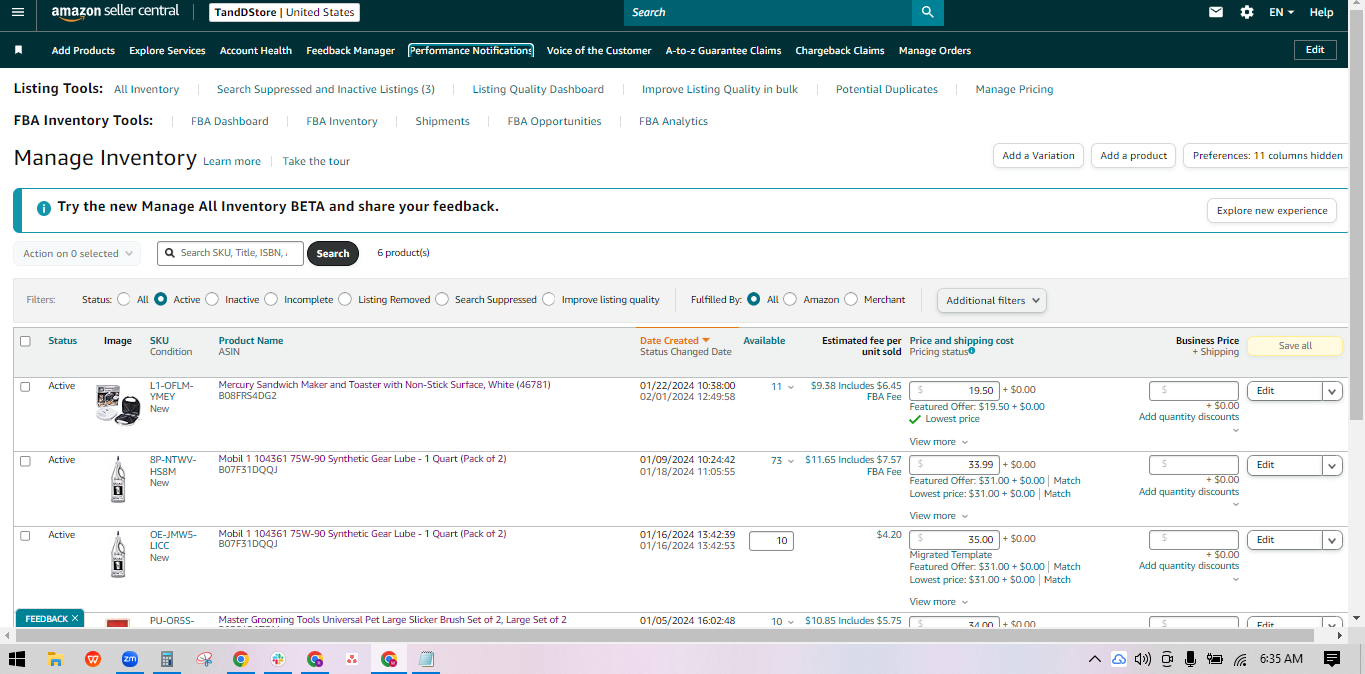Viewport: 1365px width, 674px height.
Task: Open the Zoom app in the taskbar
Action: [129, 659]
